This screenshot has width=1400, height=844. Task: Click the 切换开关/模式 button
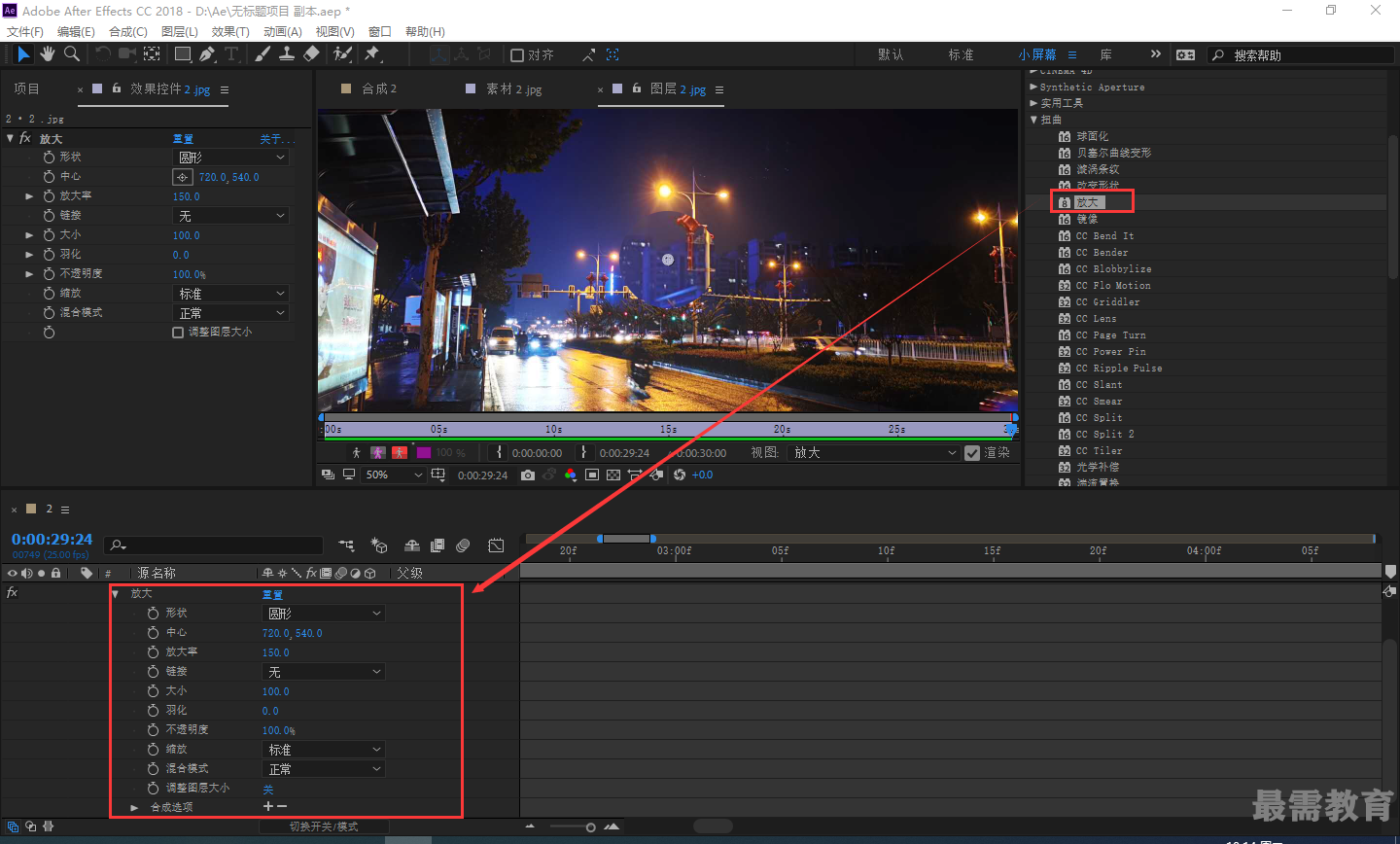click(324, 826)
